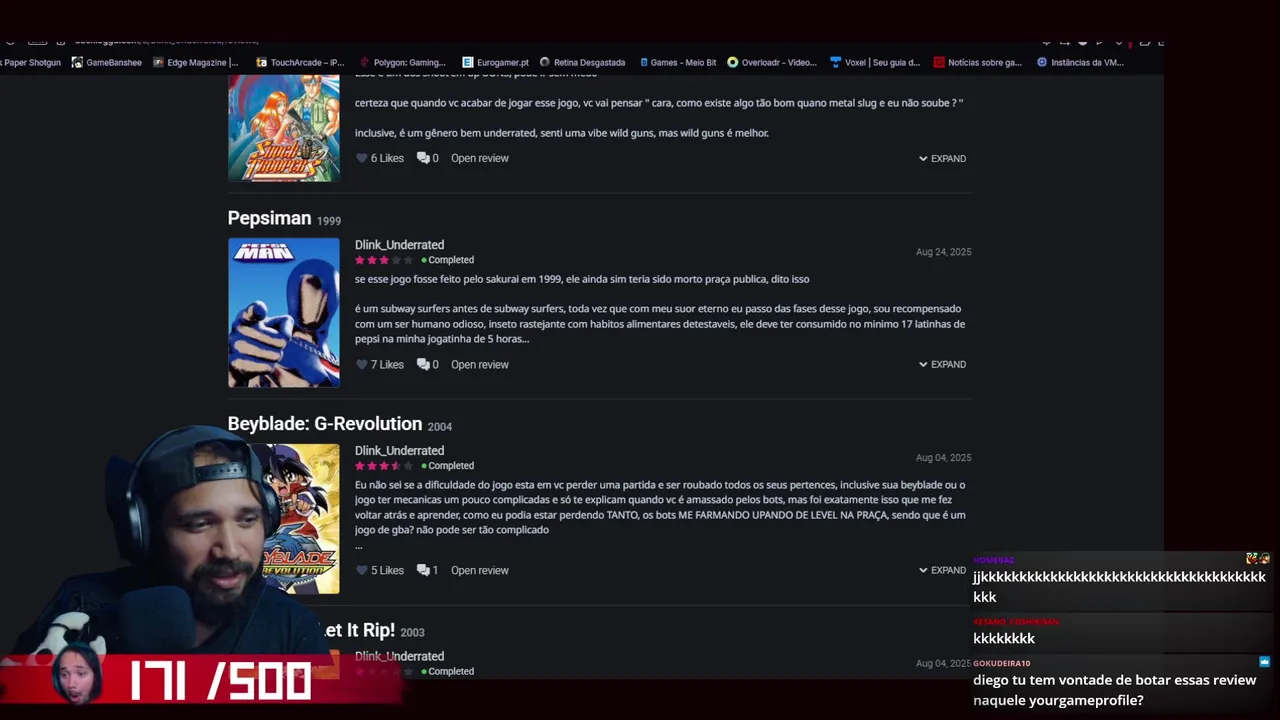1280x720 pixels.
Task: Open review link for Beyblade G-Revolution
Action: [x=479, y=570]
